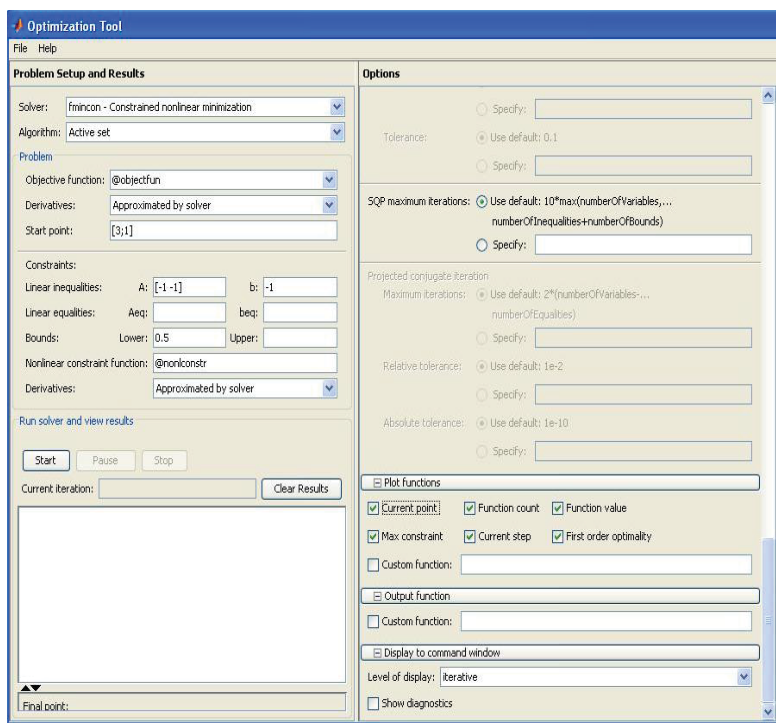Image resolution: width=783 pixels, height=728 pixels.
Task: Click the 'Options' panel heading
Action: click(x=381, y=74)
